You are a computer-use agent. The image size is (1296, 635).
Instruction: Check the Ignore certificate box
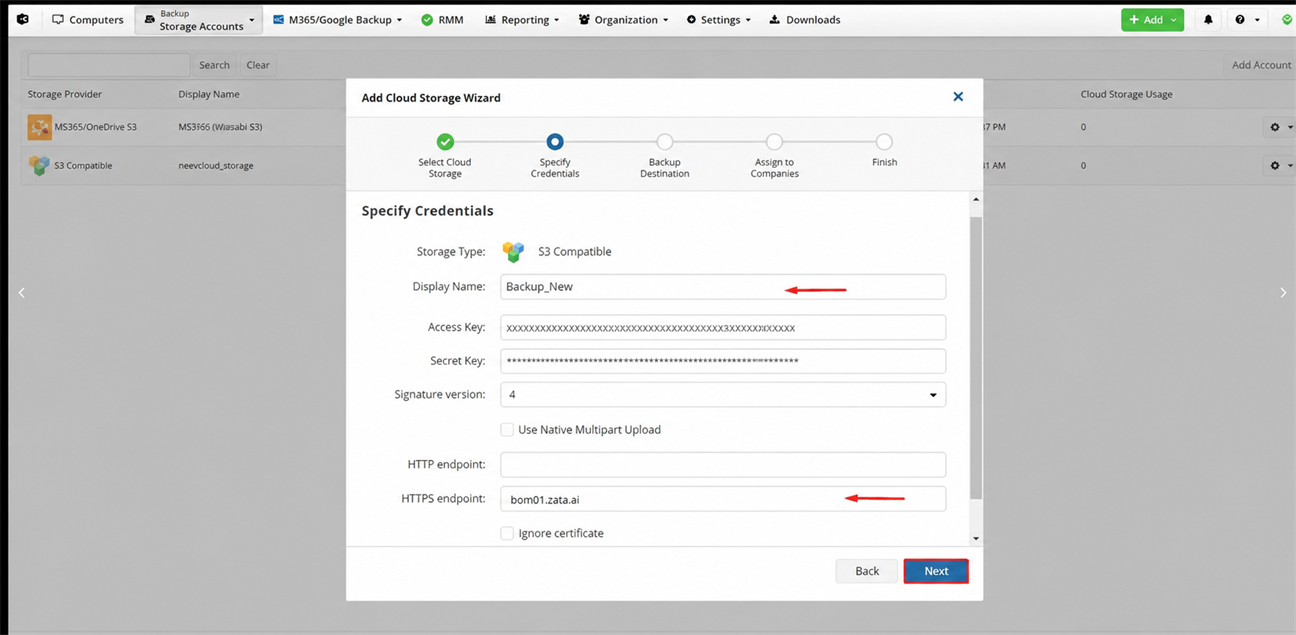tap(507, 533)
